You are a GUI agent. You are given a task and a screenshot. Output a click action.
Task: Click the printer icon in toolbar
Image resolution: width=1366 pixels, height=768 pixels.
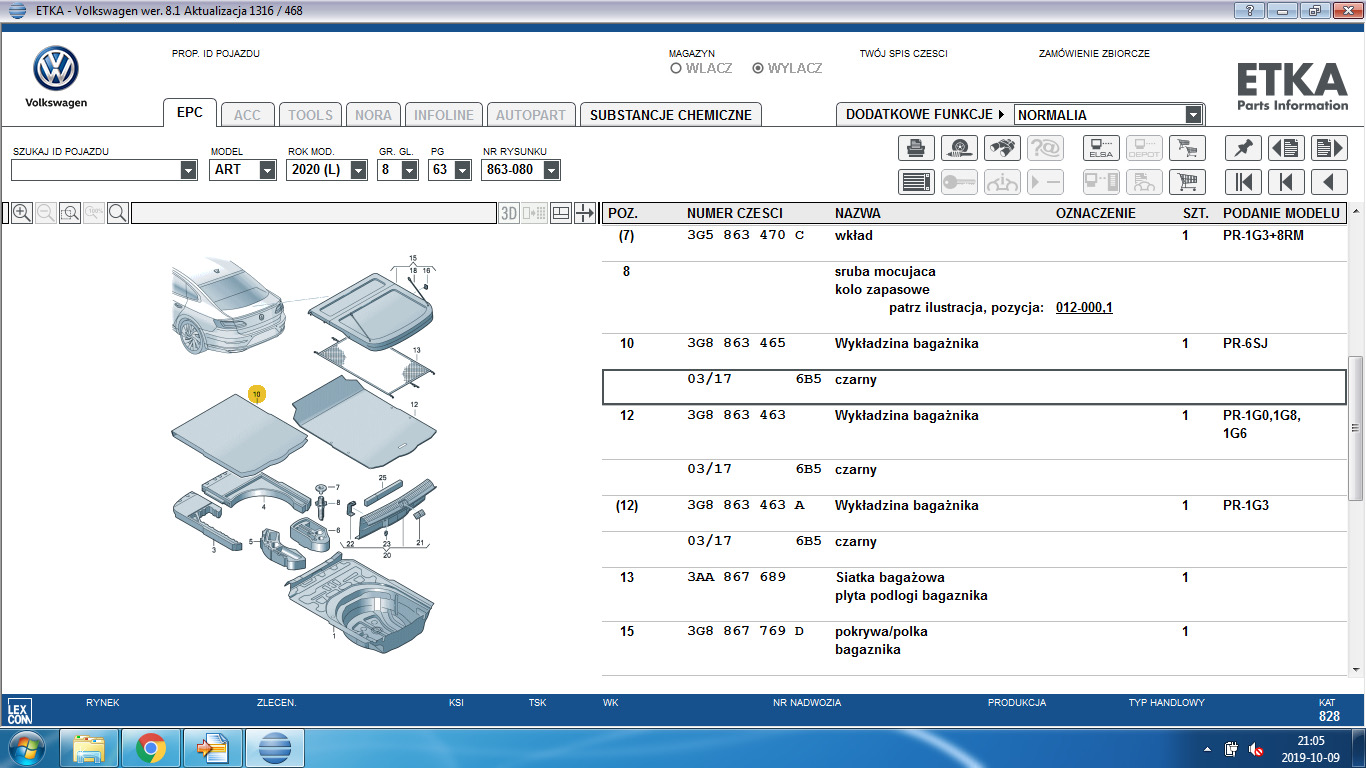tap(915, 149)
